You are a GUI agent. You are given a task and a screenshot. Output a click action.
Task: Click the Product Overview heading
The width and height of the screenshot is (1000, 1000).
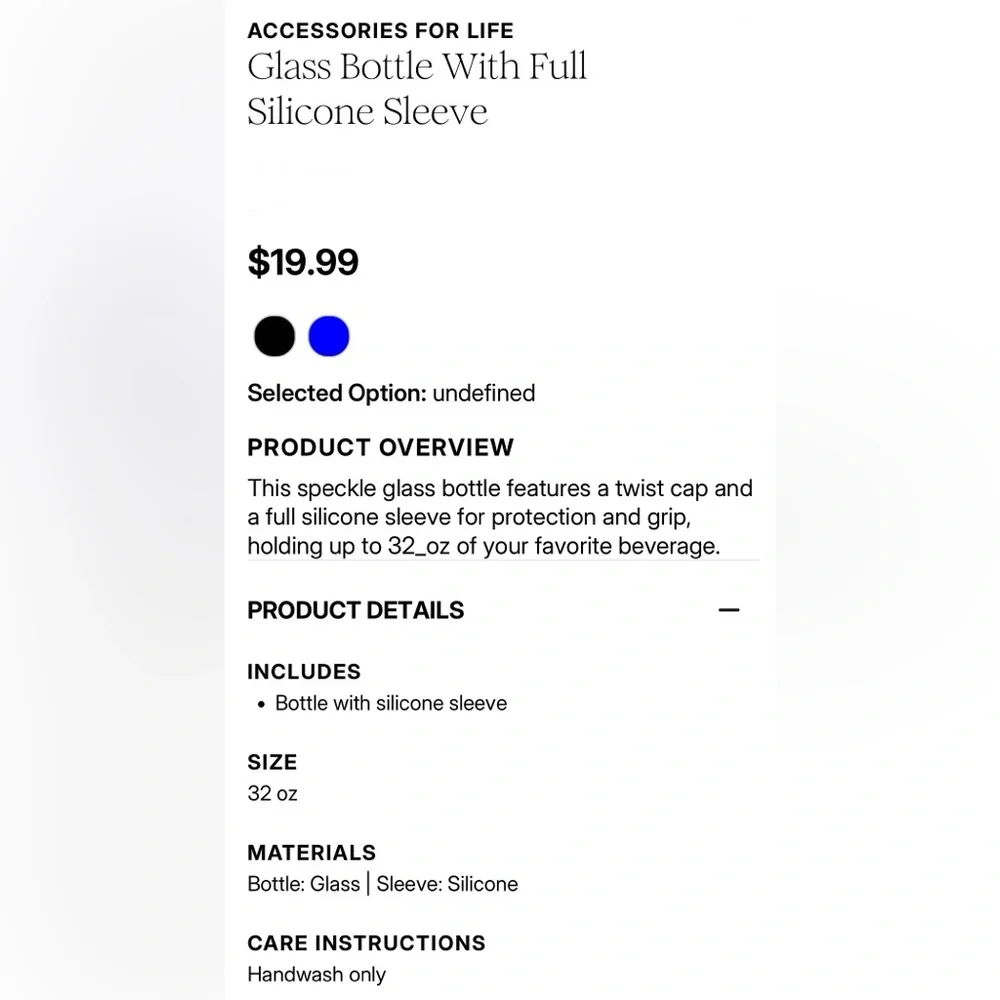pos(380,447)
